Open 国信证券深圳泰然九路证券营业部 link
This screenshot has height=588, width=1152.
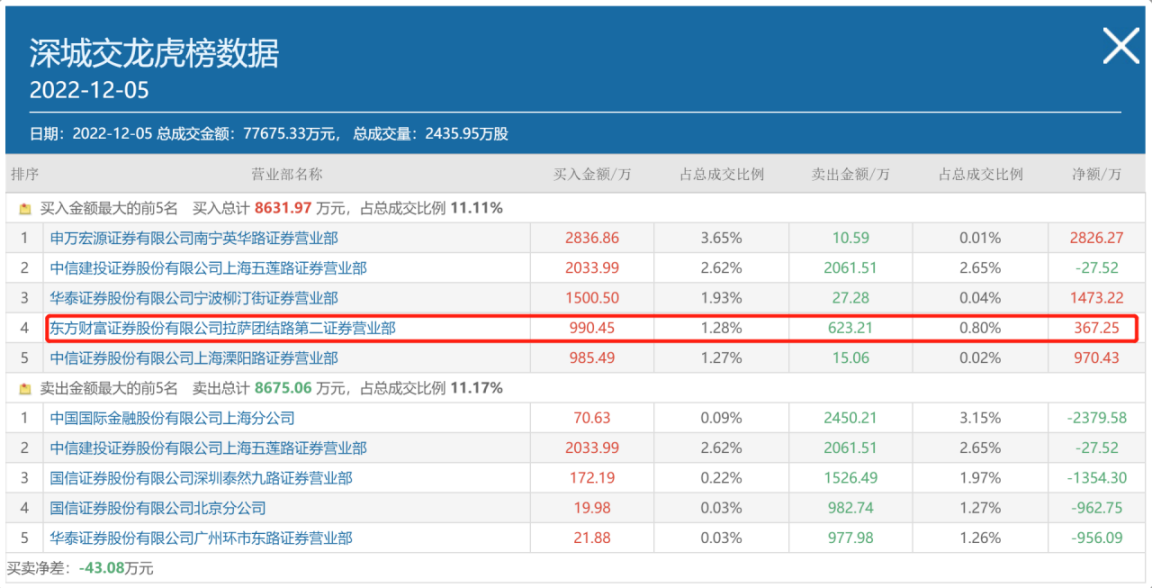[x=201, y=478]
